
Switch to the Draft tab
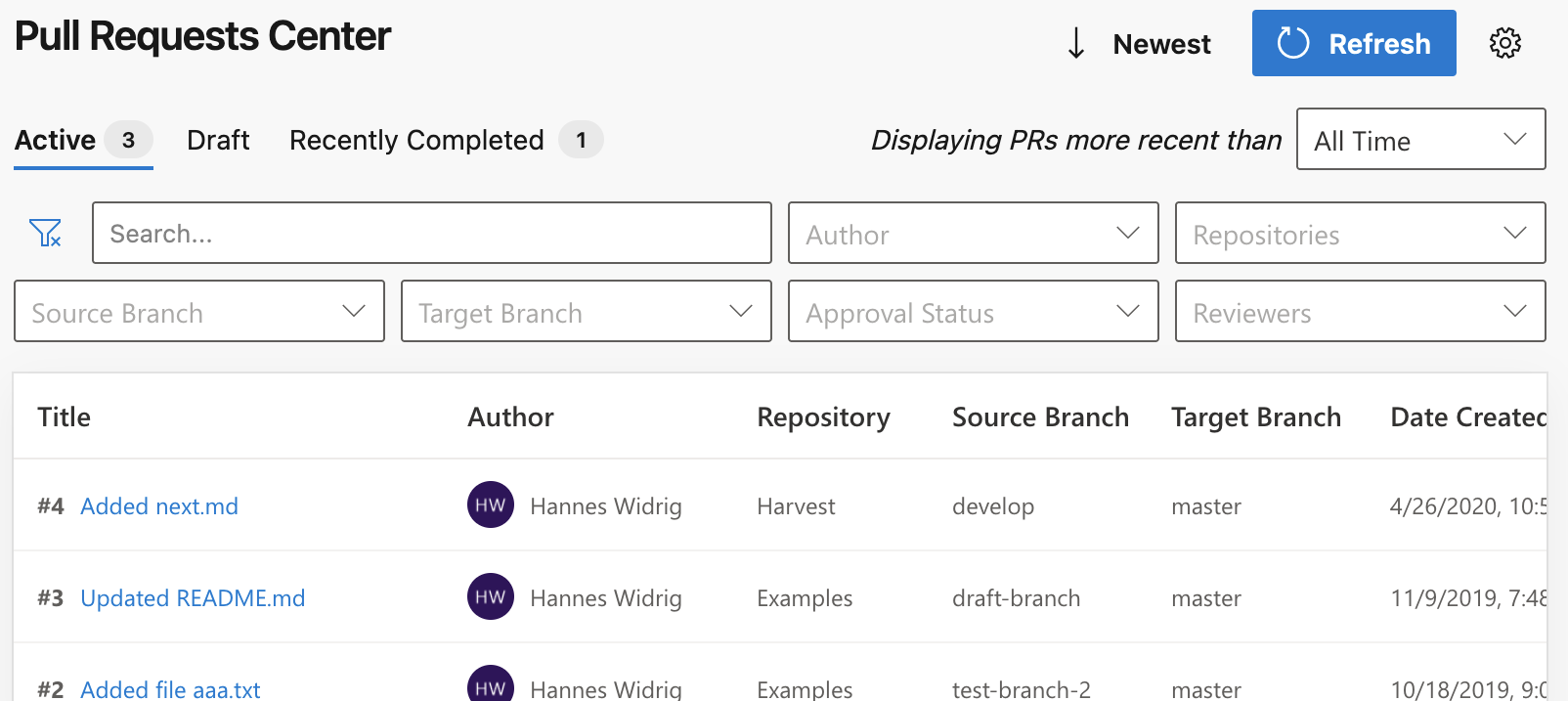pyautogui.click(x=218, y=140)
